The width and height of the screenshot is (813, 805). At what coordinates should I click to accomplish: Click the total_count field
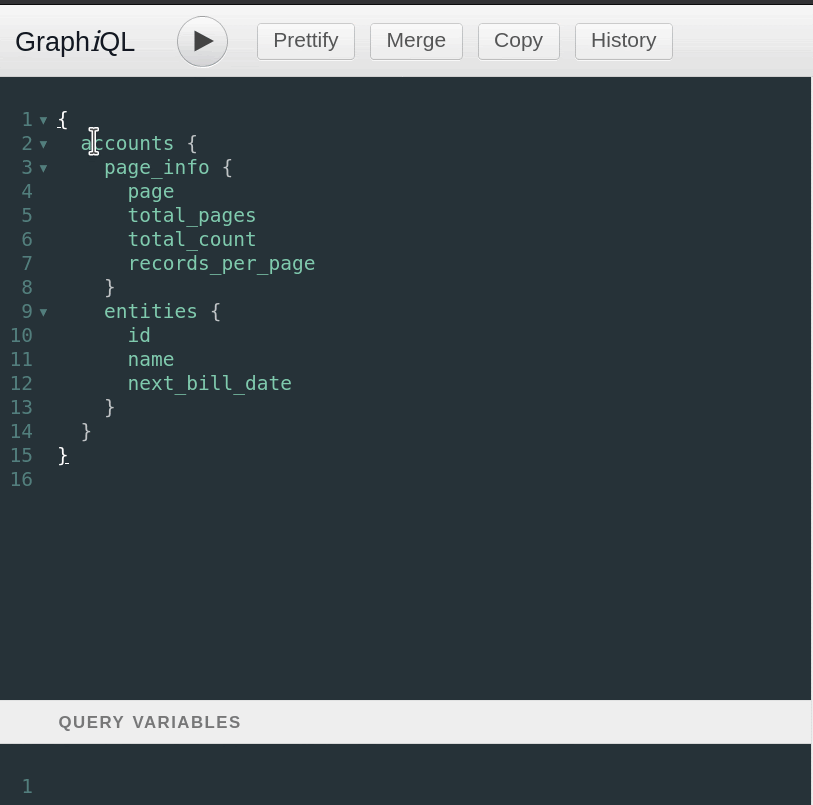point(191,239)
